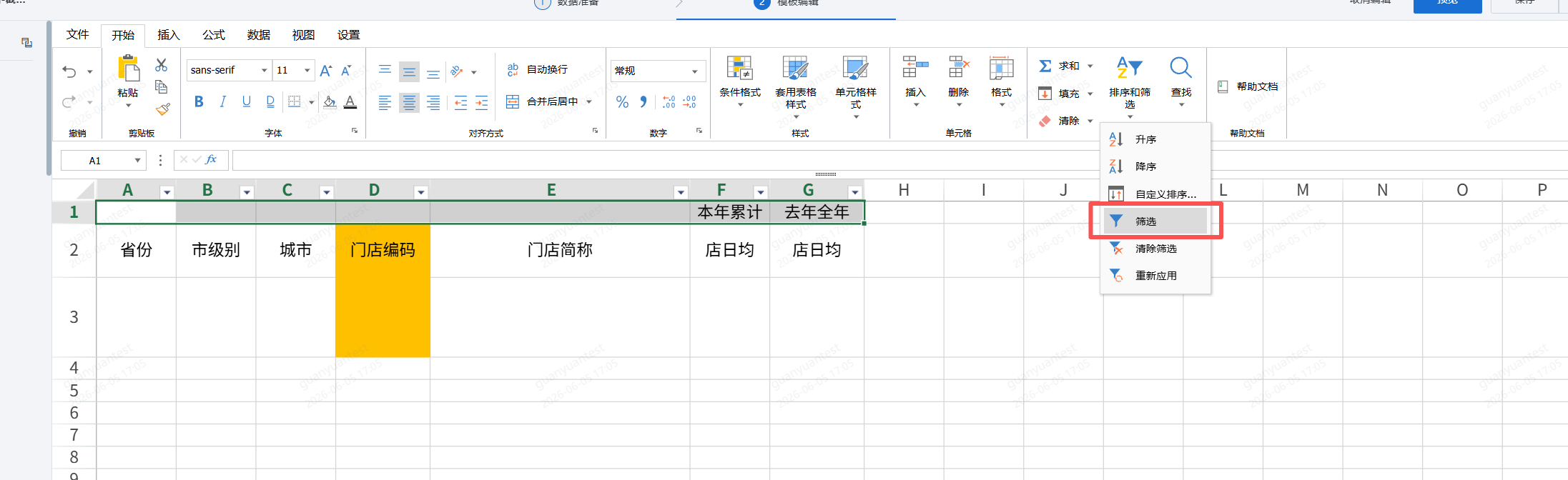This screenshot has width=1568, height=480.
Task: Toggle top vertical alignment
Action: tap(385, 71)
